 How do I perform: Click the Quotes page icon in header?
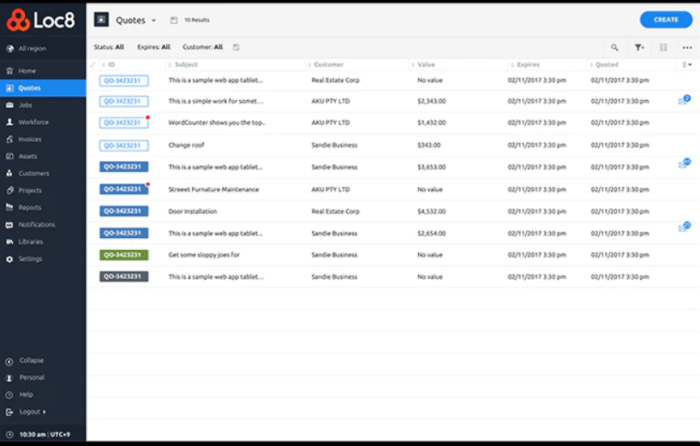click(101, 20)
